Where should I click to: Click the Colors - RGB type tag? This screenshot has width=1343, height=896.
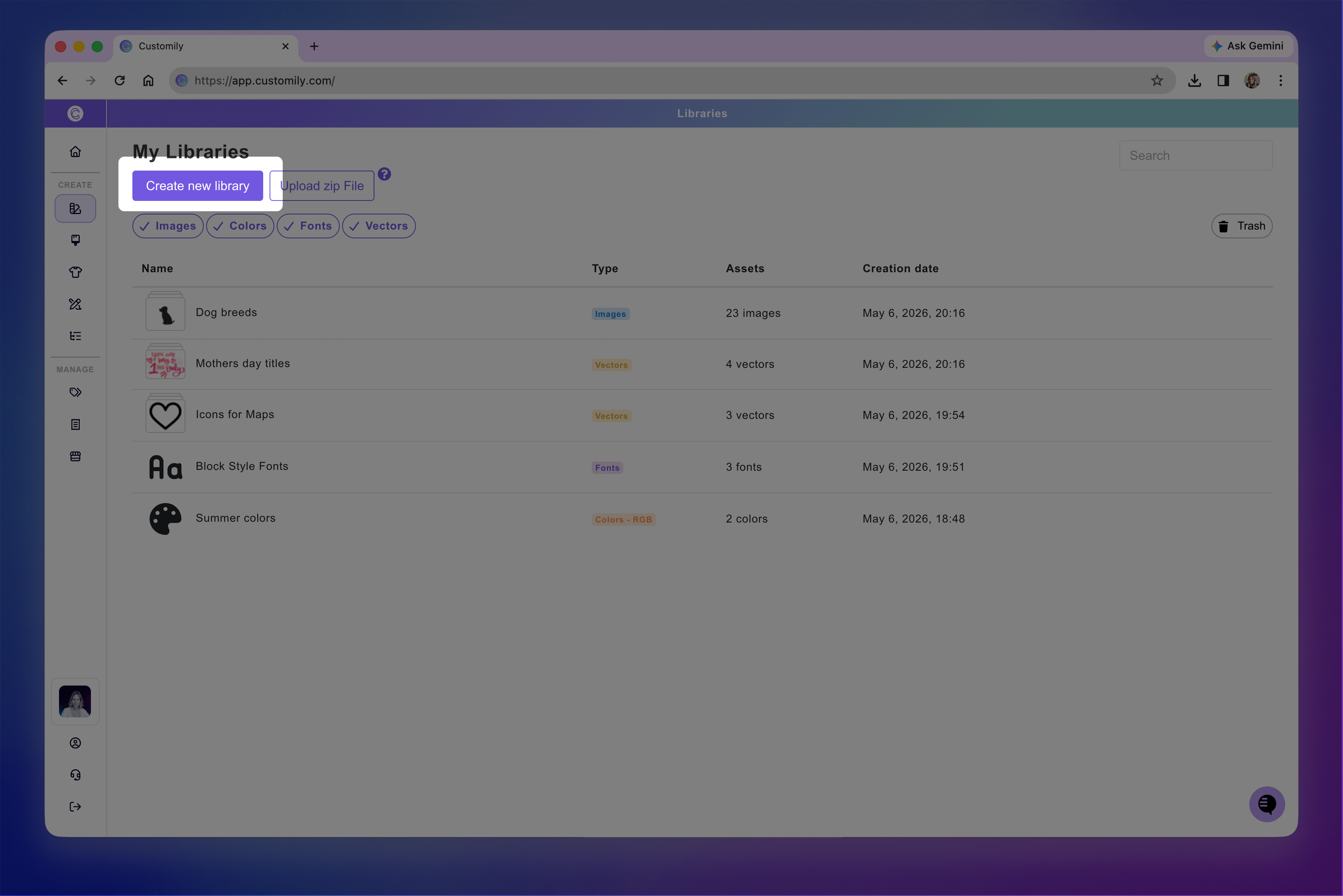[624, 519]
